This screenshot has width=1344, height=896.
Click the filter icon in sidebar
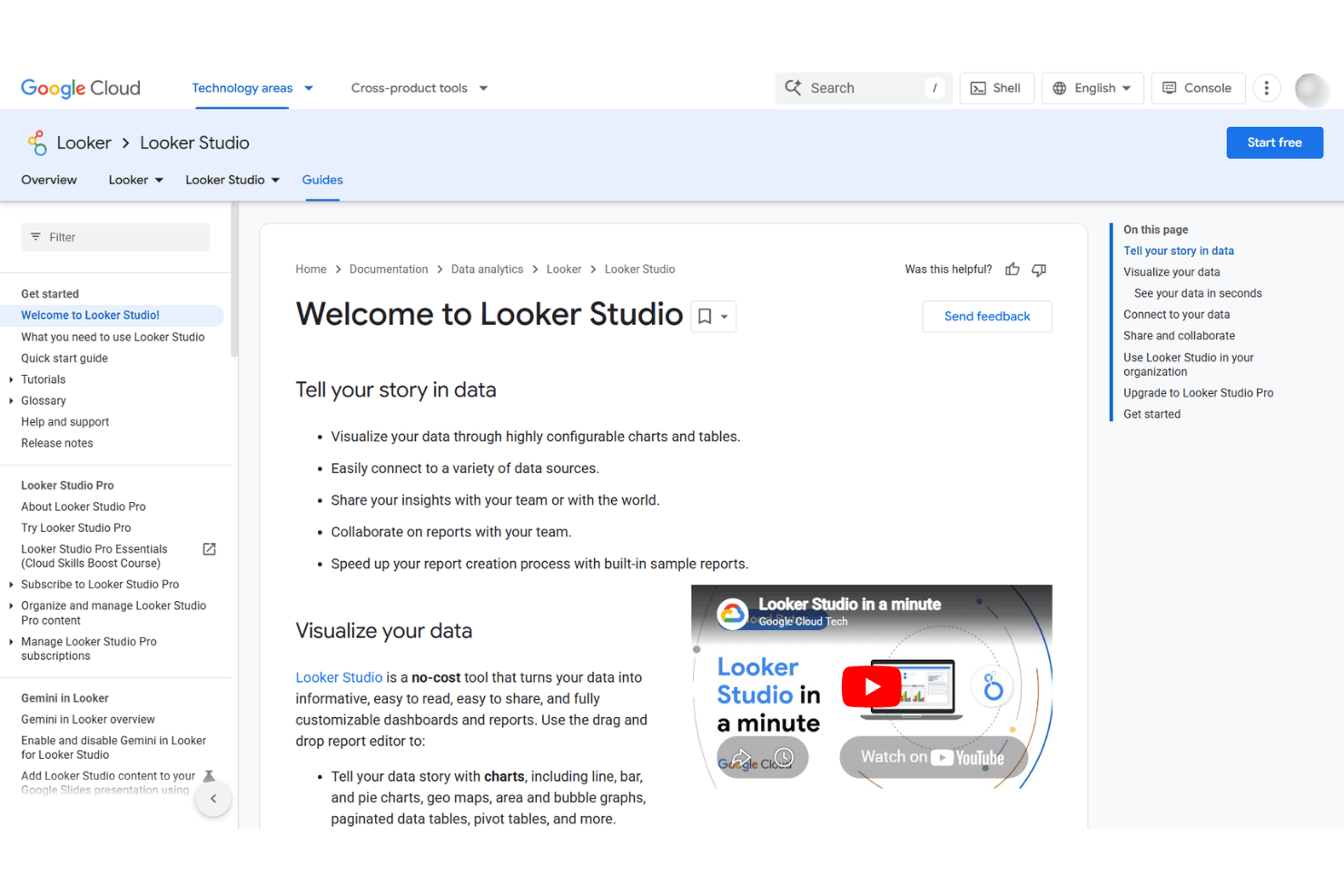coord(35,237)
